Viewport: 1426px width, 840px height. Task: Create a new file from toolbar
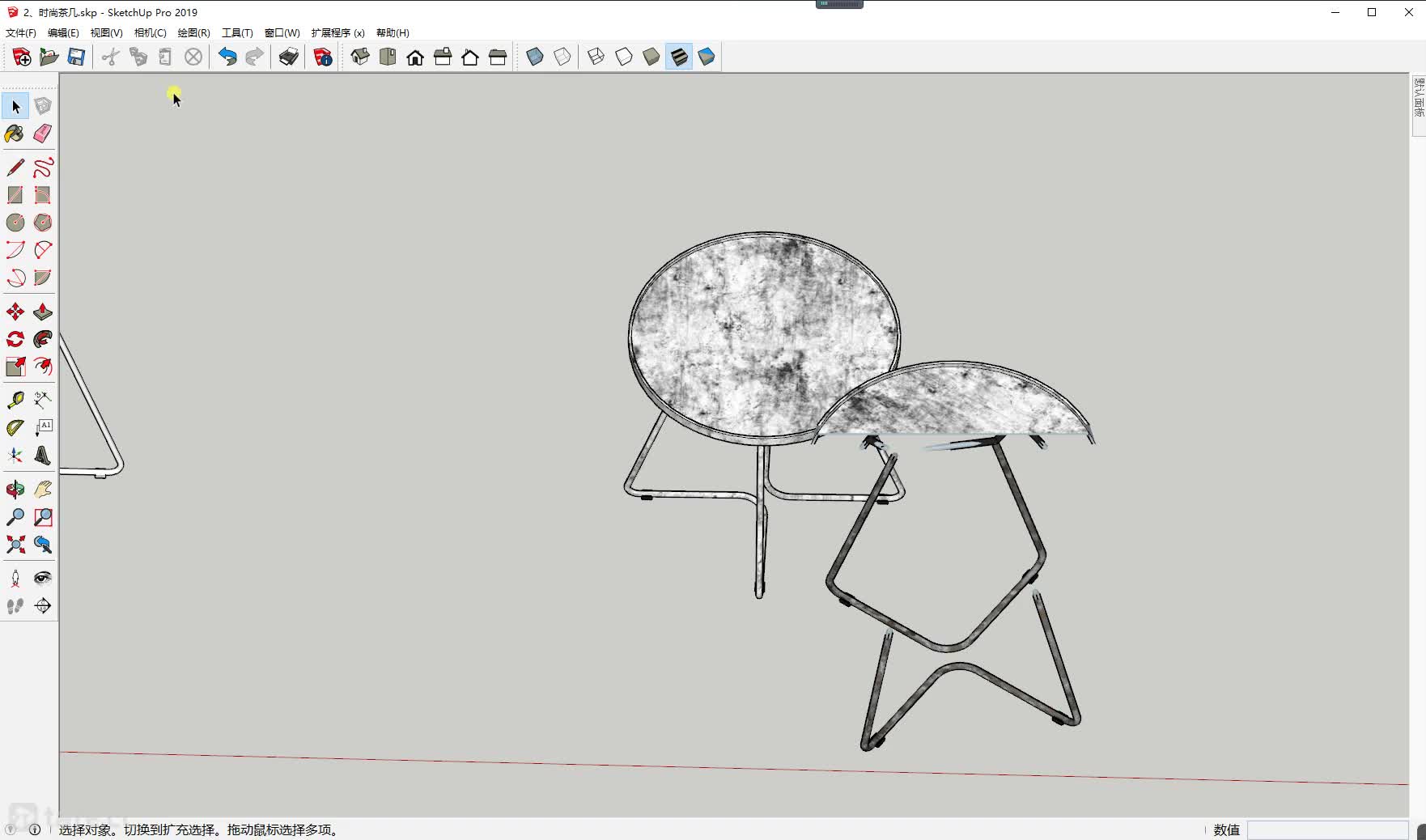[x=22, y=57]
